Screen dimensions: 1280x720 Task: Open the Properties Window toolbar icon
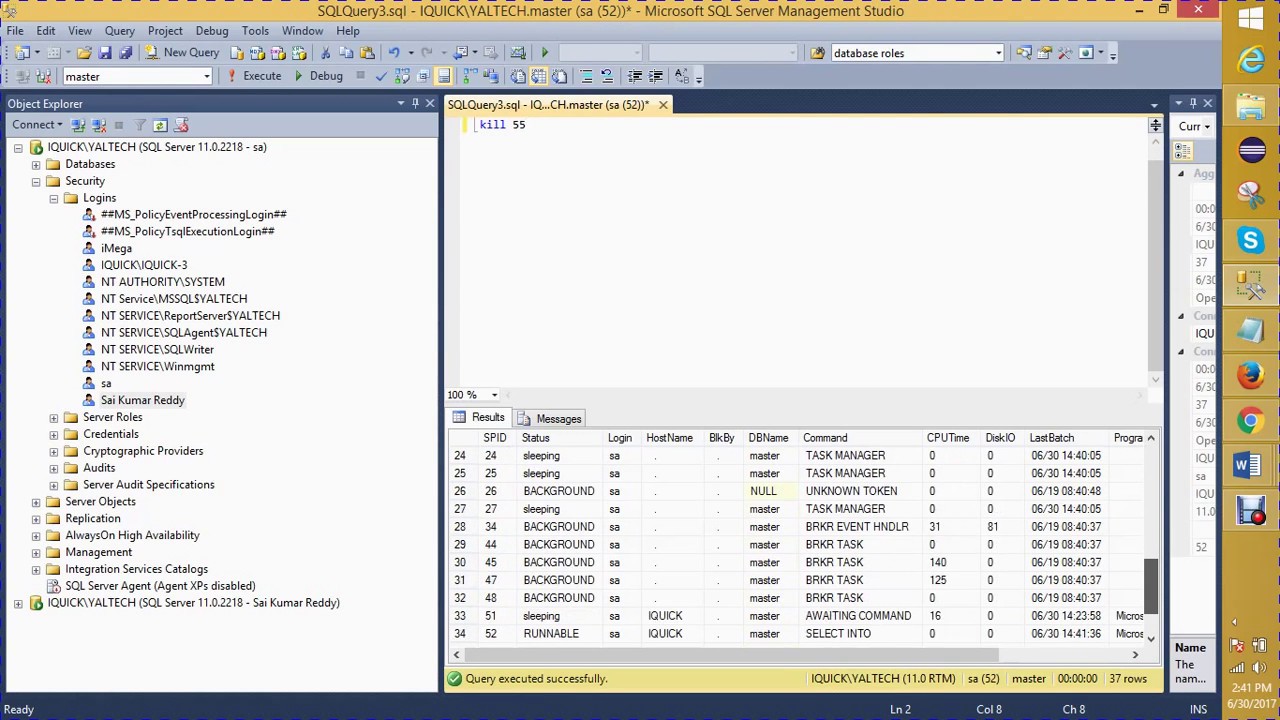[1044, 53]
